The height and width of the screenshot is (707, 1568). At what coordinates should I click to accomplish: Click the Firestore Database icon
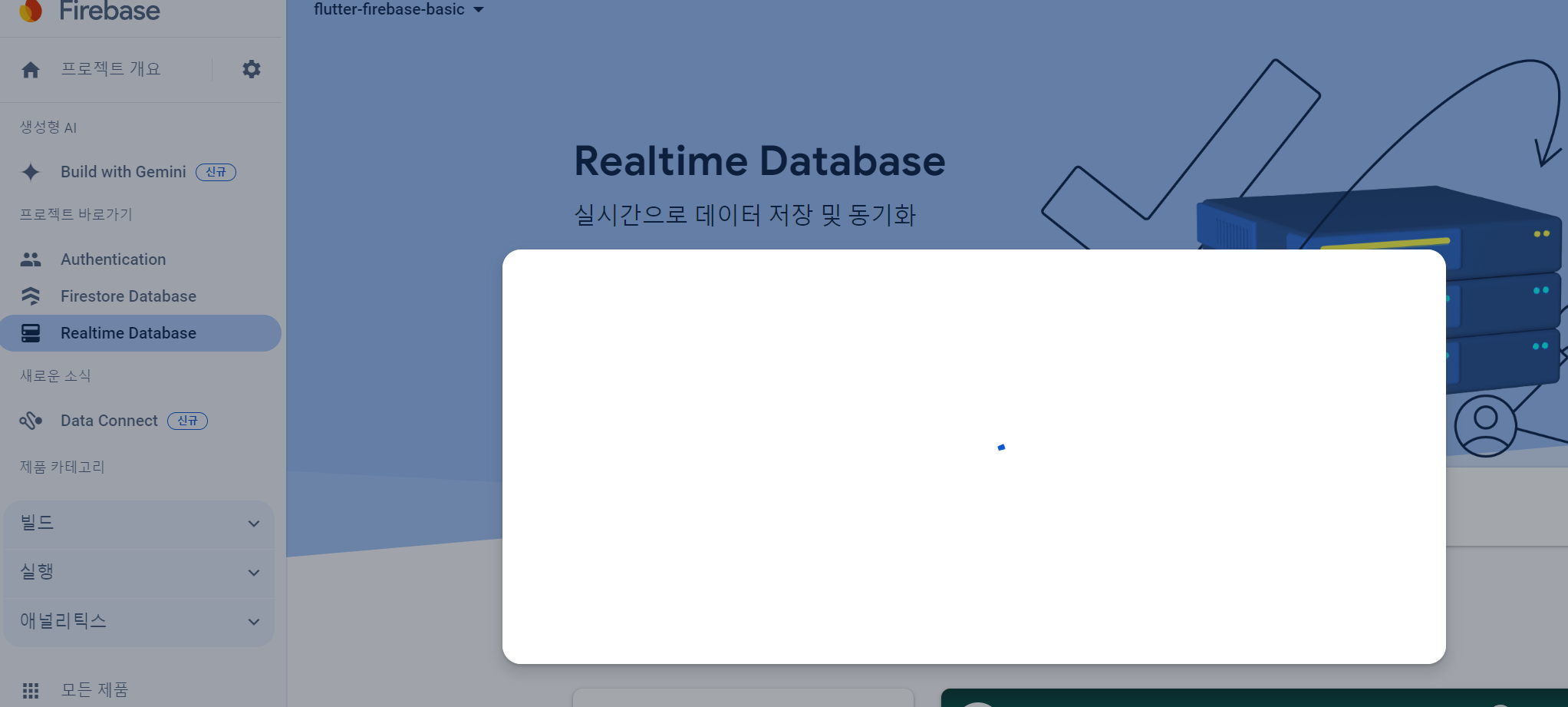[31, 296]
